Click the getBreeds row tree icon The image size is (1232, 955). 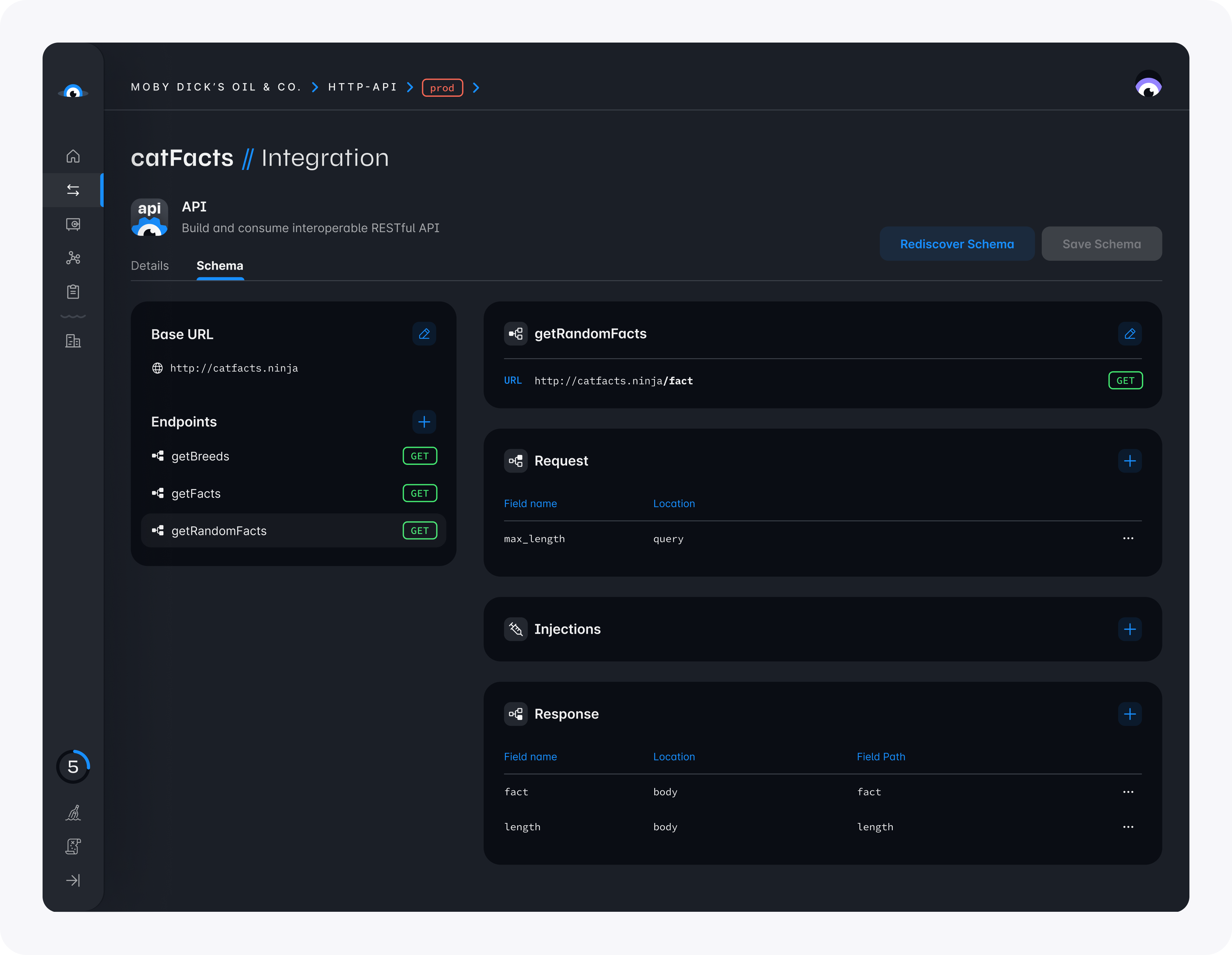[157, 456]
